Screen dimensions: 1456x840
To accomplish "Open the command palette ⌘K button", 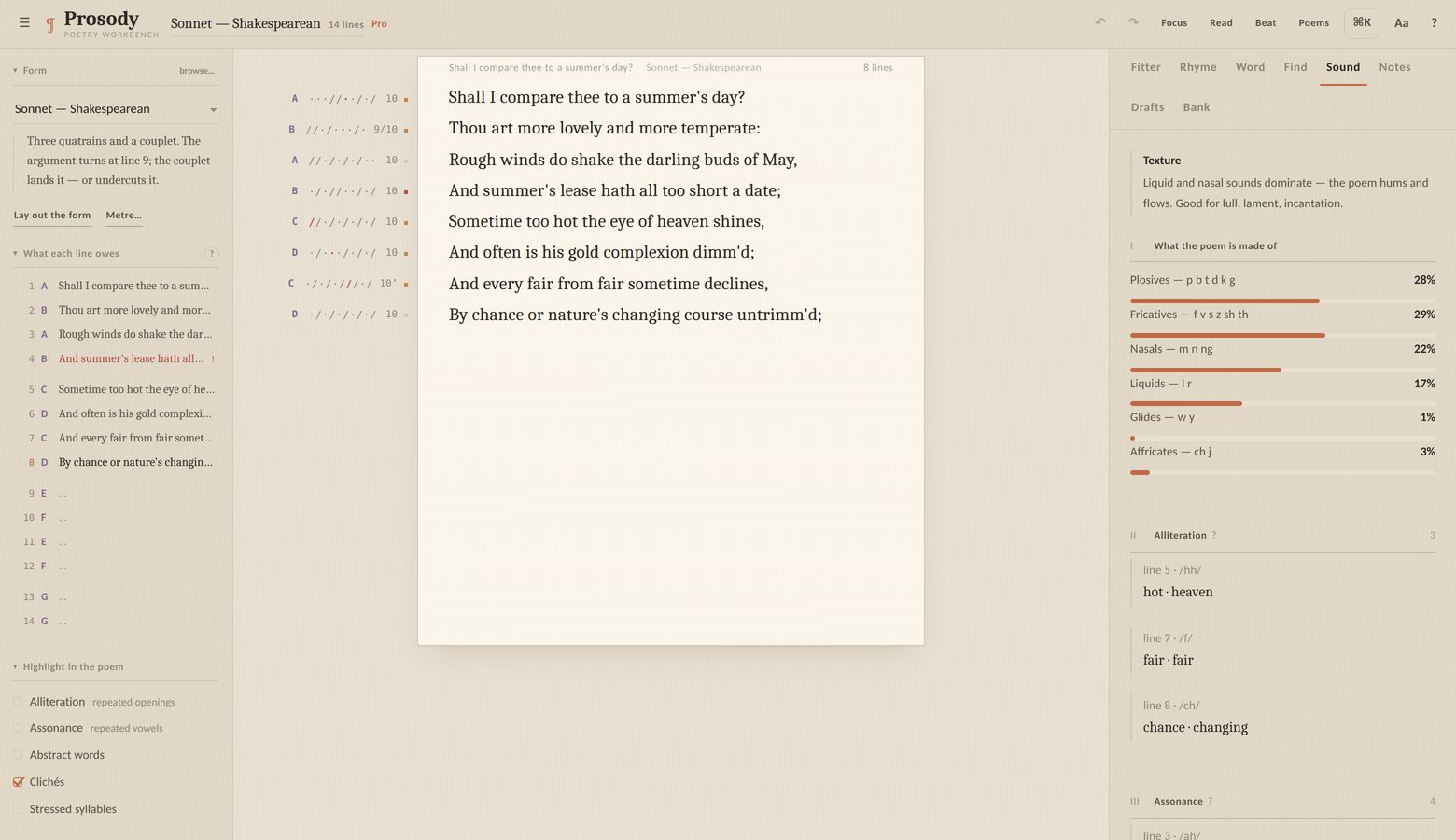I will pyautogui.click(x=1362, y=22).
